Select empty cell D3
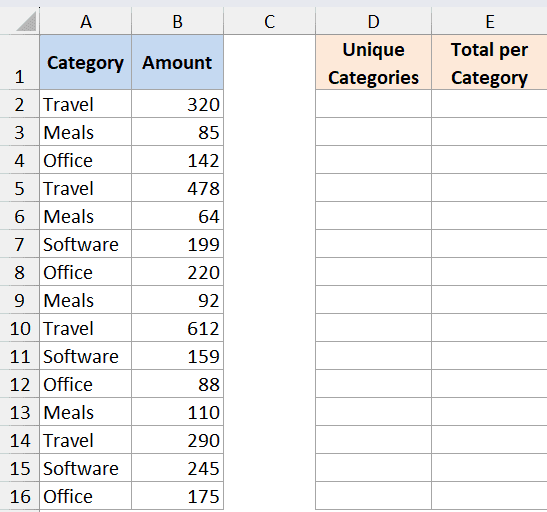The height and width of the screenshot is (512, 547). (x=373, y=132)
